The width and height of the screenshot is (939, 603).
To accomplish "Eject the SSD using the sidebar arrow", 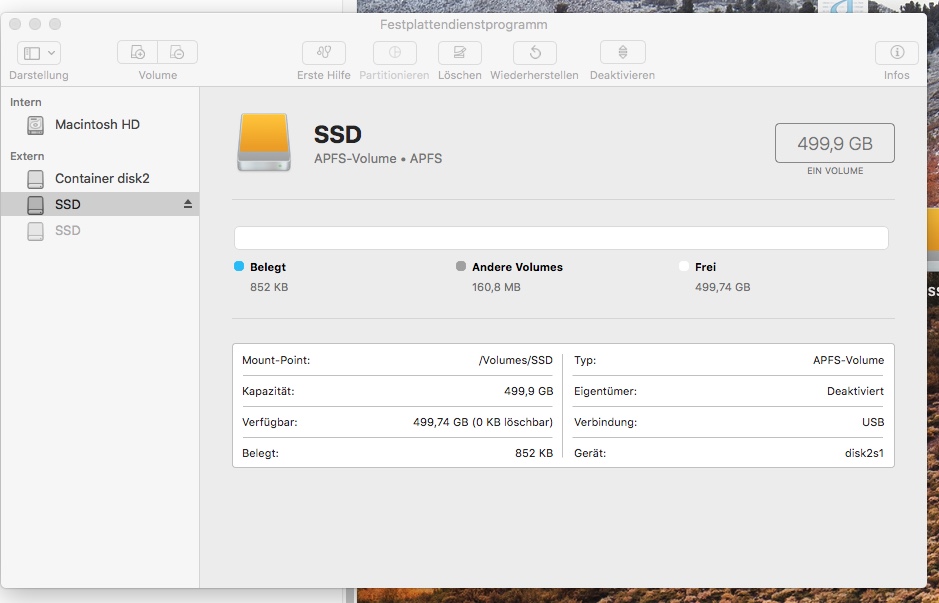I will click(x=187, y=204).
